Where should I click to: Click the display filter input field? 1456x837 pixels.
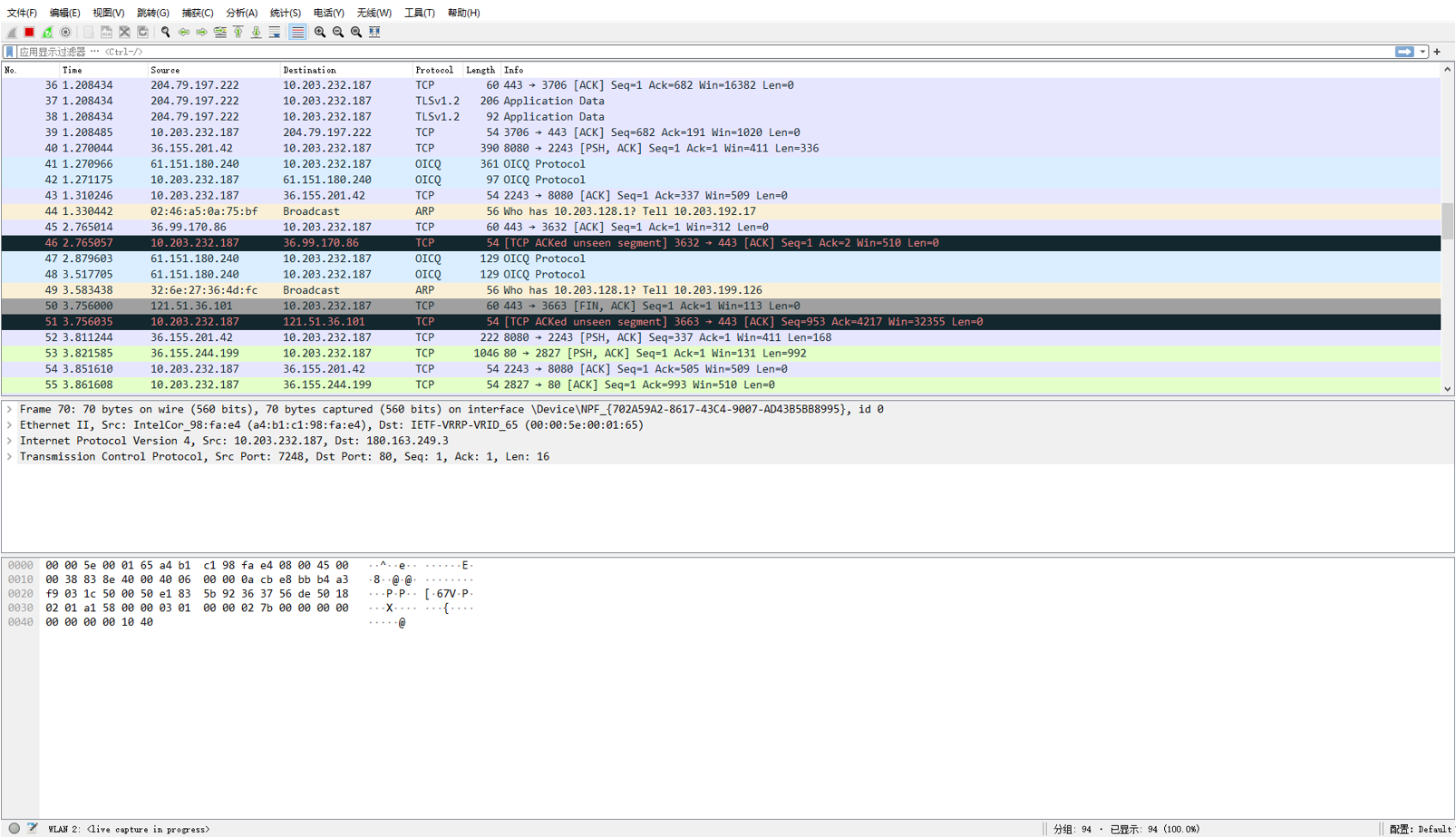[x=704, y=52]
